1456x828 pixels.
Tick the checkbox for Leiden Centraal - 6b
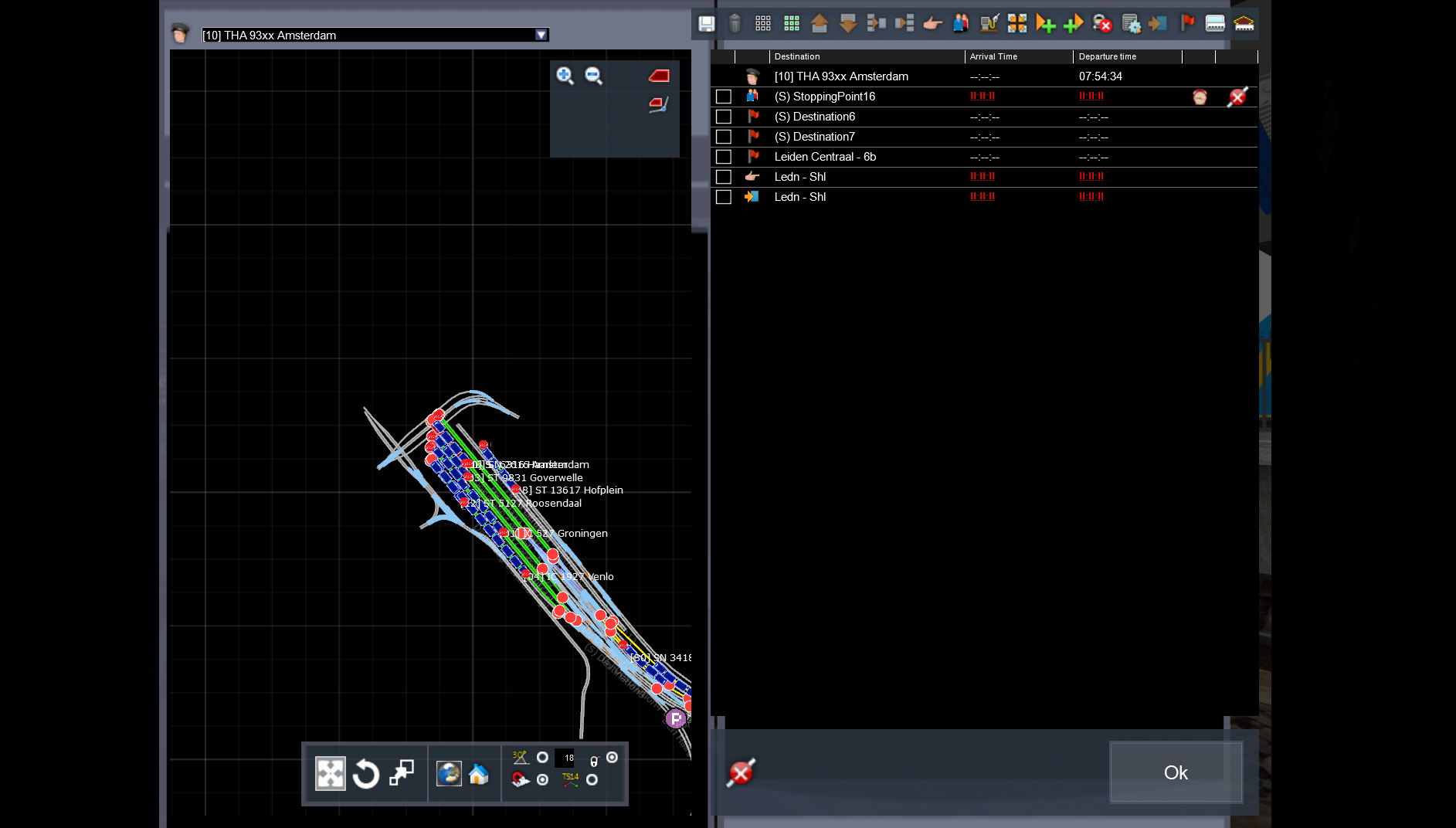point(724,157)
